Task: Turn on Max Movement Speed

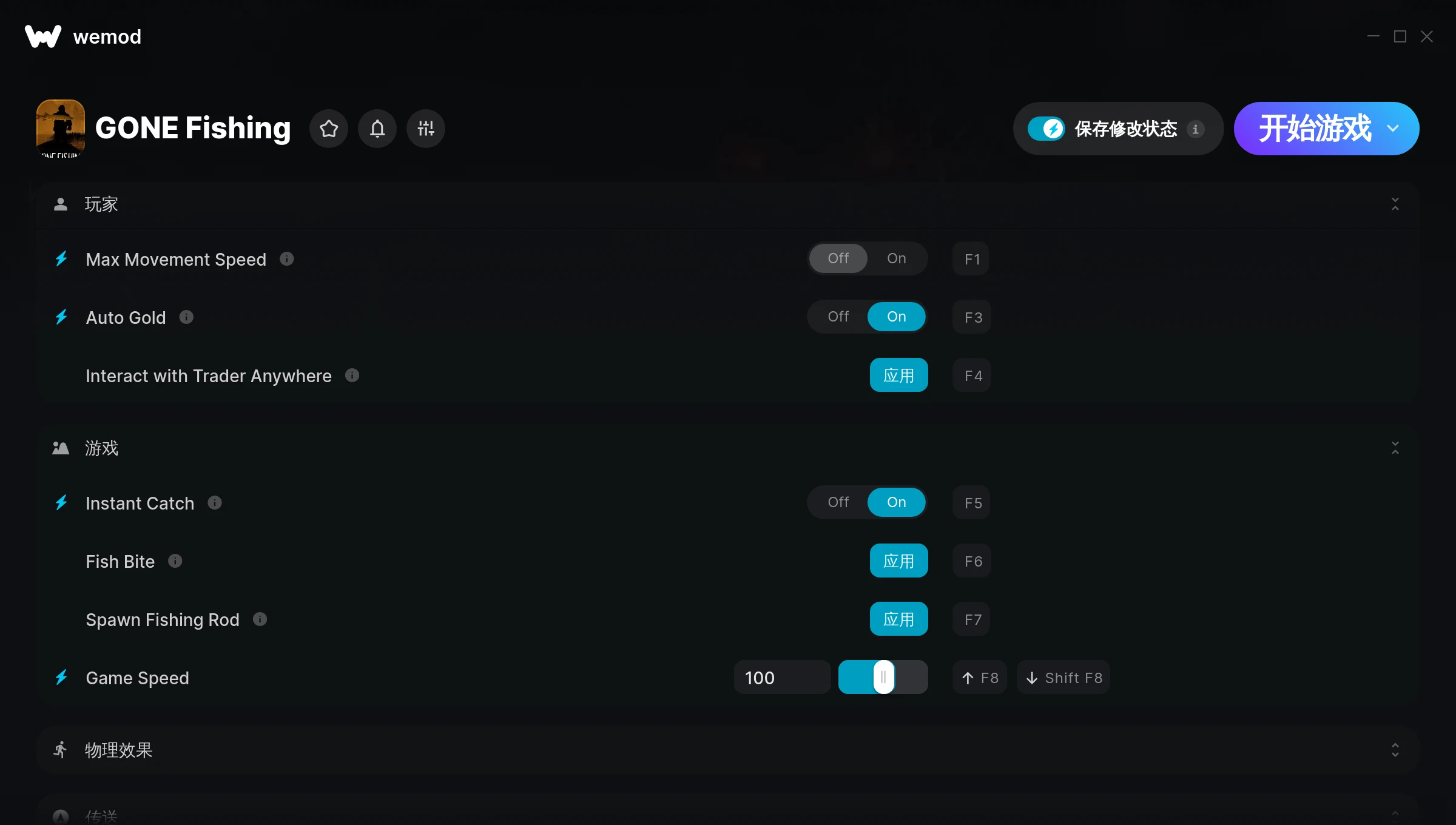Action: click(897, 258)
